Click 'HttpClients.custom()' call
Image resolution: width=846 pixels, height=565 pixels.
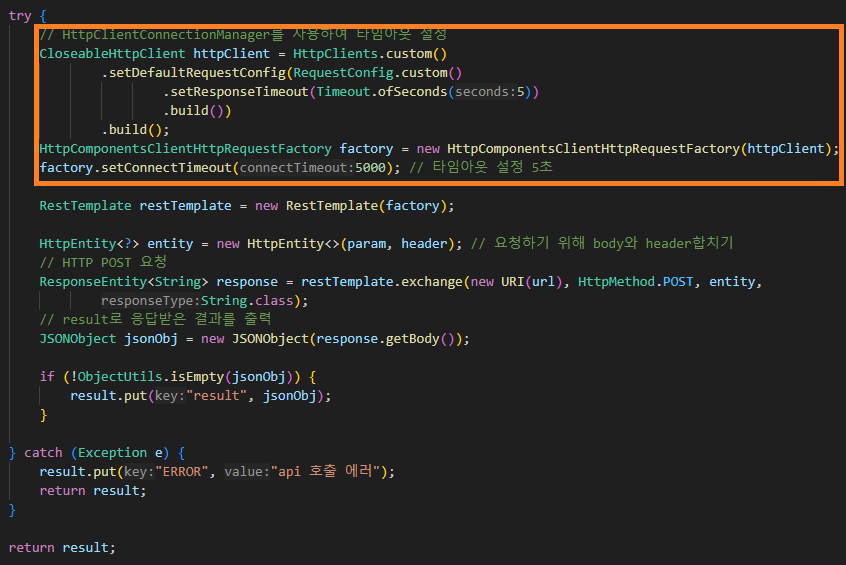tap(370, 54)
